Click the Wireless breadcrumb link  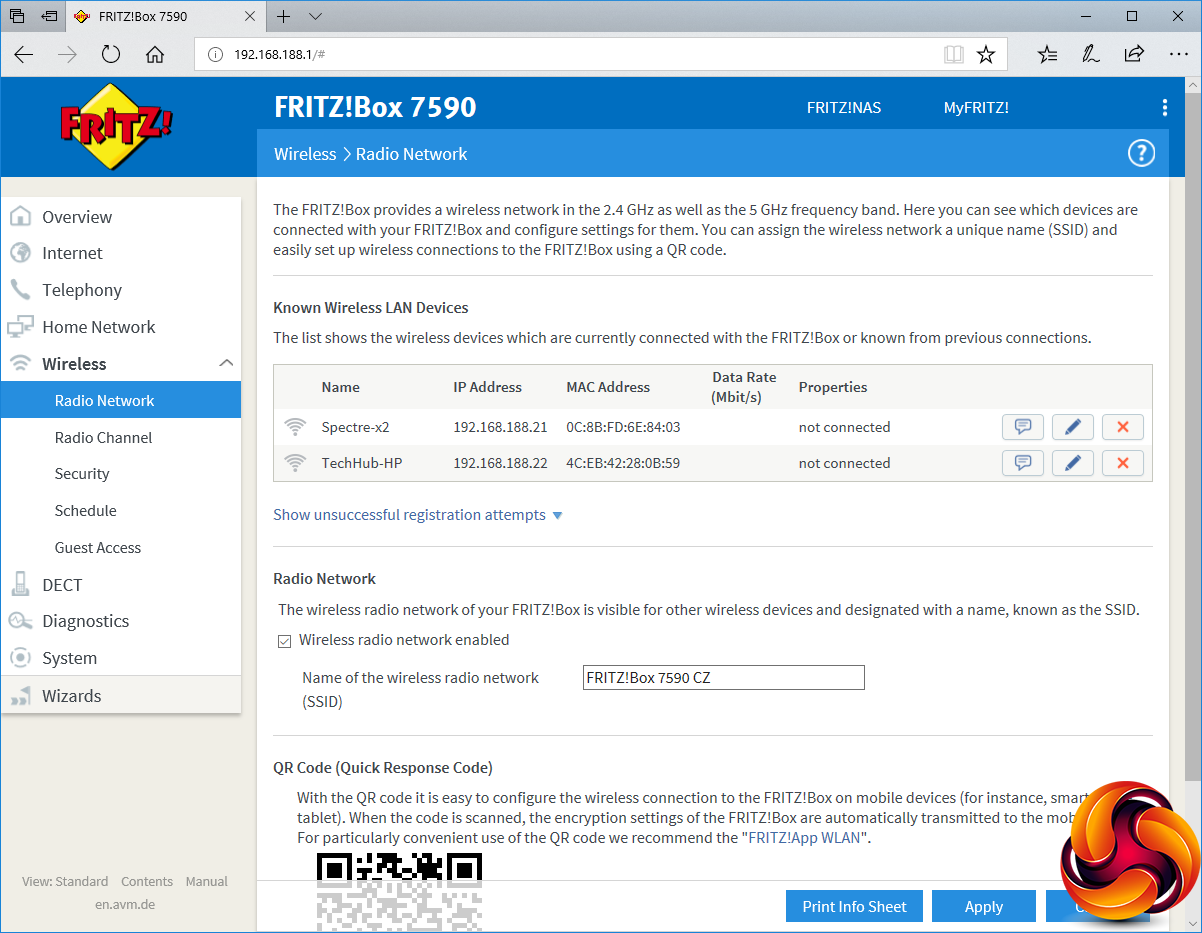305,154
